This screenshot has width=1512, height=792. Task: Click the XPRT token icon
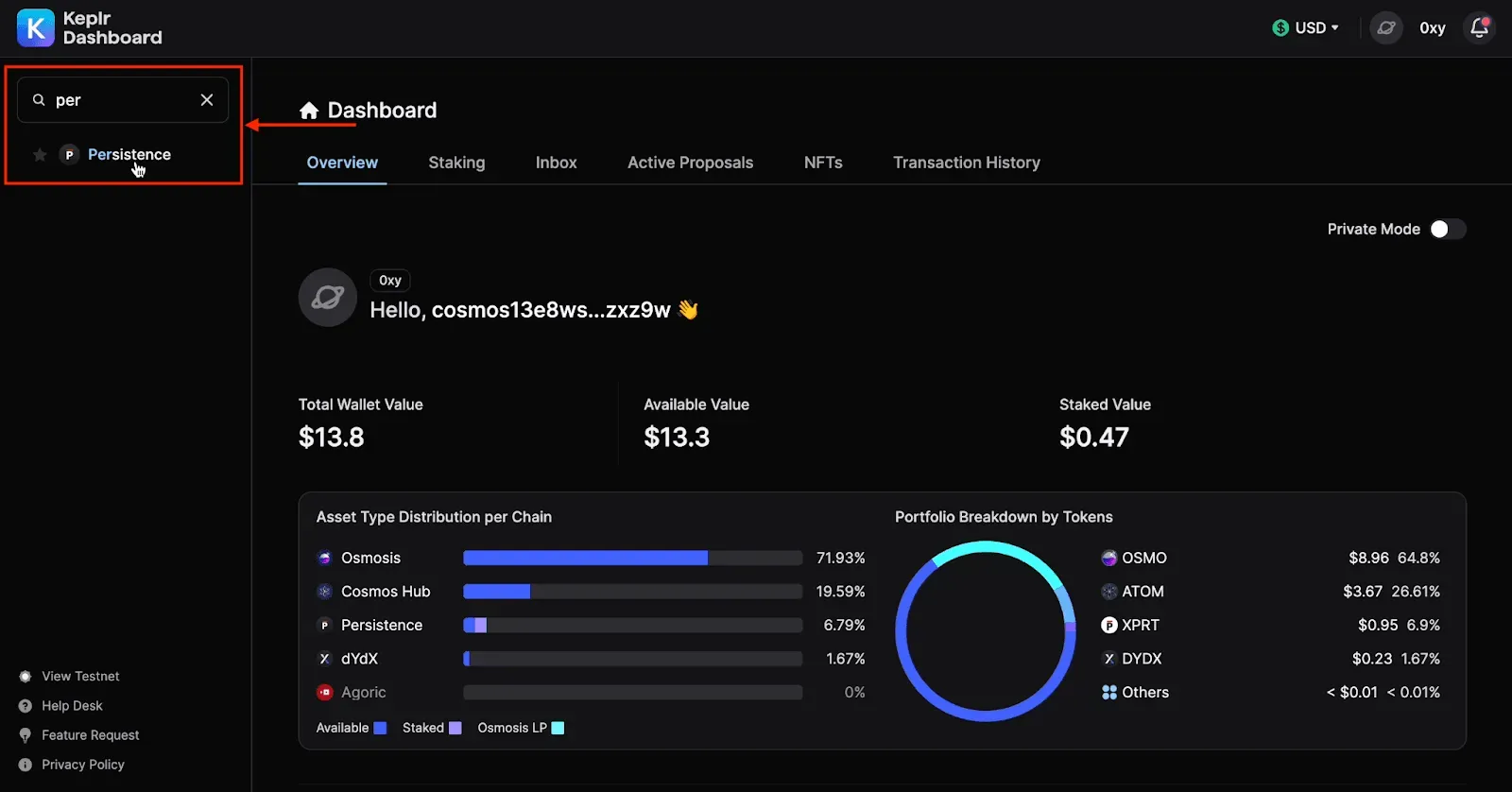tap(1109, 626)
